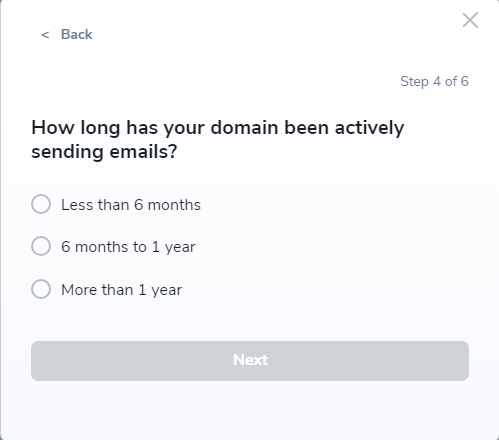Click the More than 1 year label text
Image resolution: width=499 pixels, height=440 pixels.
[x=122, y=290]
